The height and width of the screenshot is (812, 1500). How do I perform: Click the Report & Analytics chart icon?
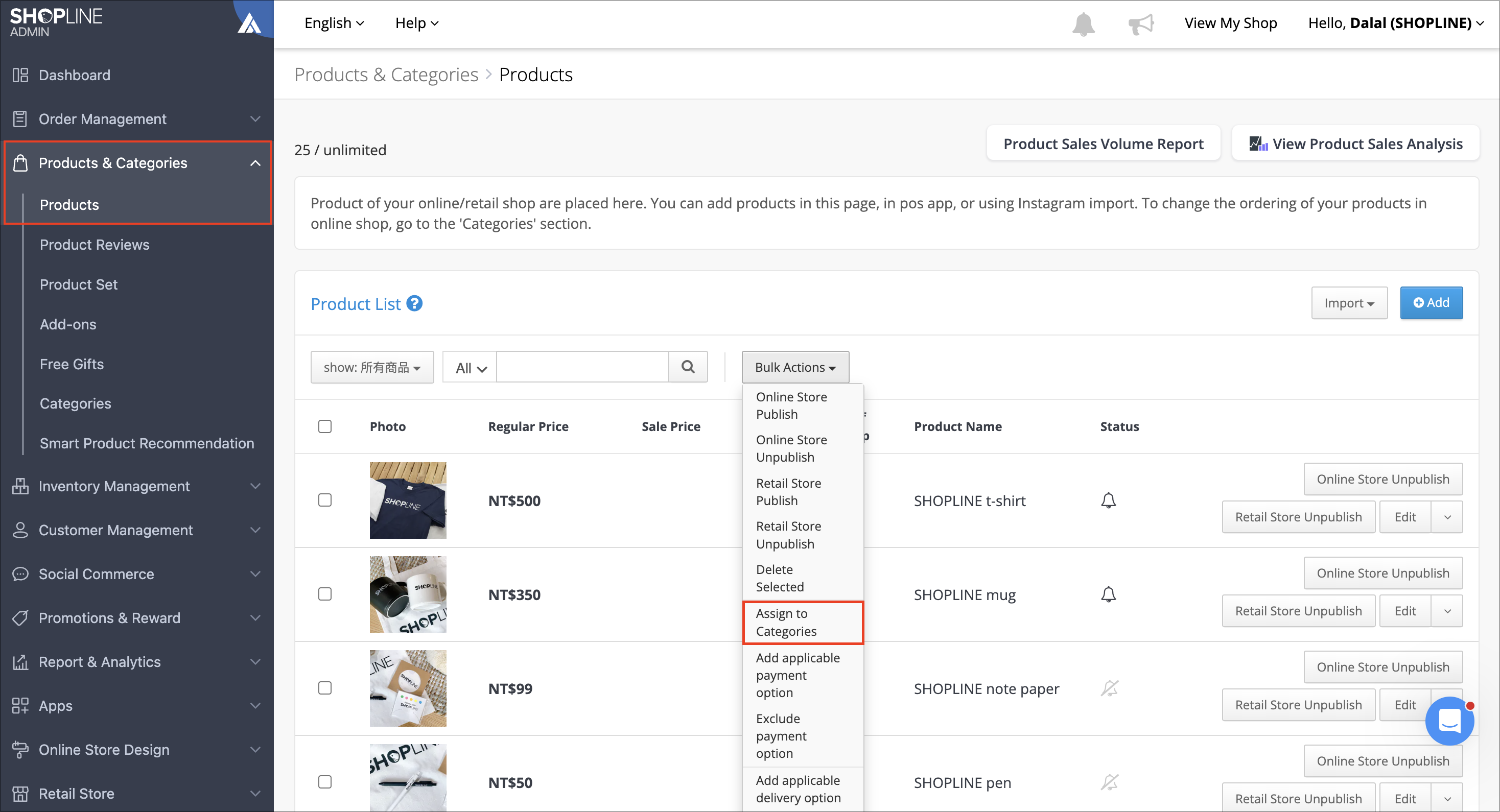pos(20,662)
